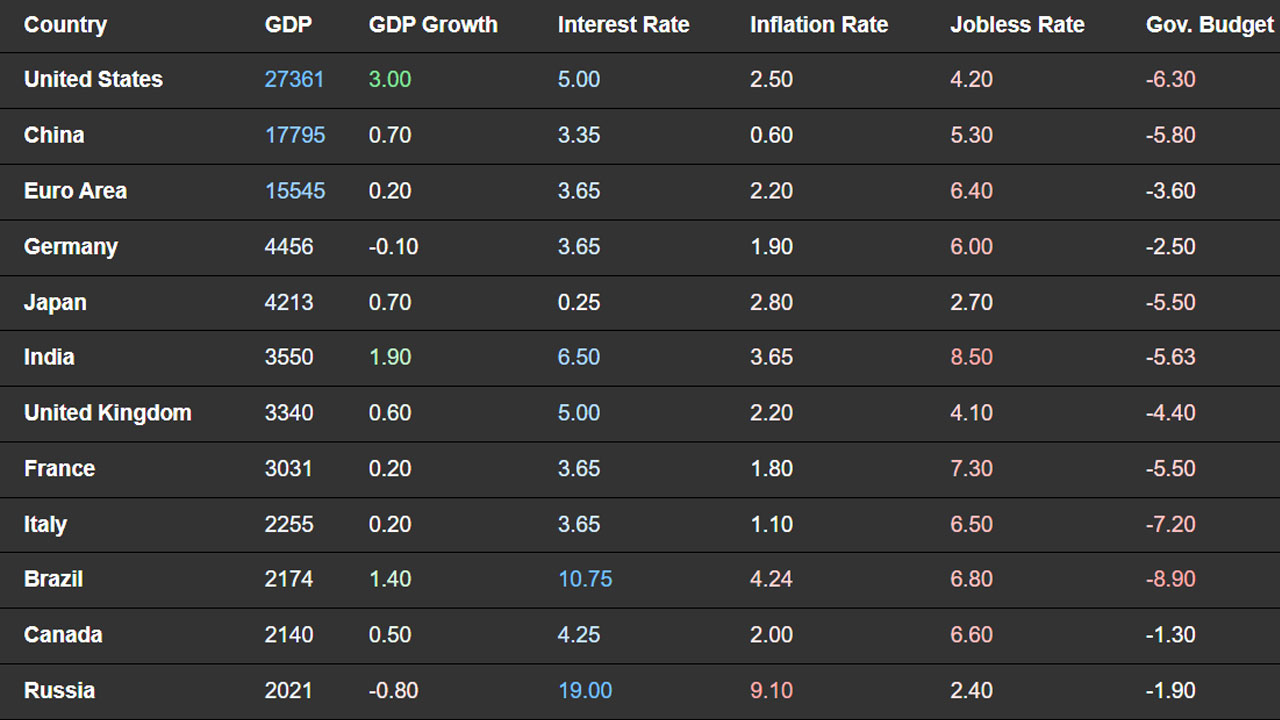This screenshot has height=720, width=1280.
Task: Click Brazil inflation rate 4.24
Action: coord(772,579)
